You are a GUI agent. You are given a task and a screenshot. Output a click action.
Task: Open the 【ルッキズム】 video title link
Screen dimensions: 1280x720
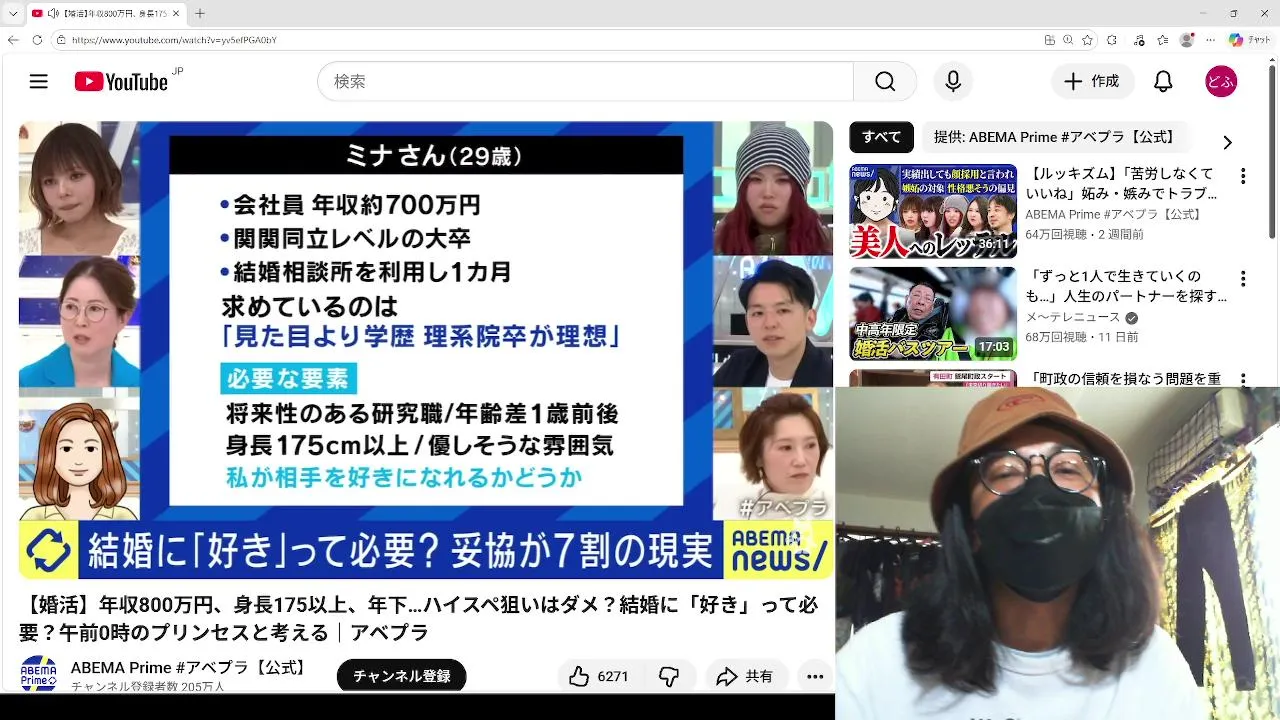click(1121, 183)
